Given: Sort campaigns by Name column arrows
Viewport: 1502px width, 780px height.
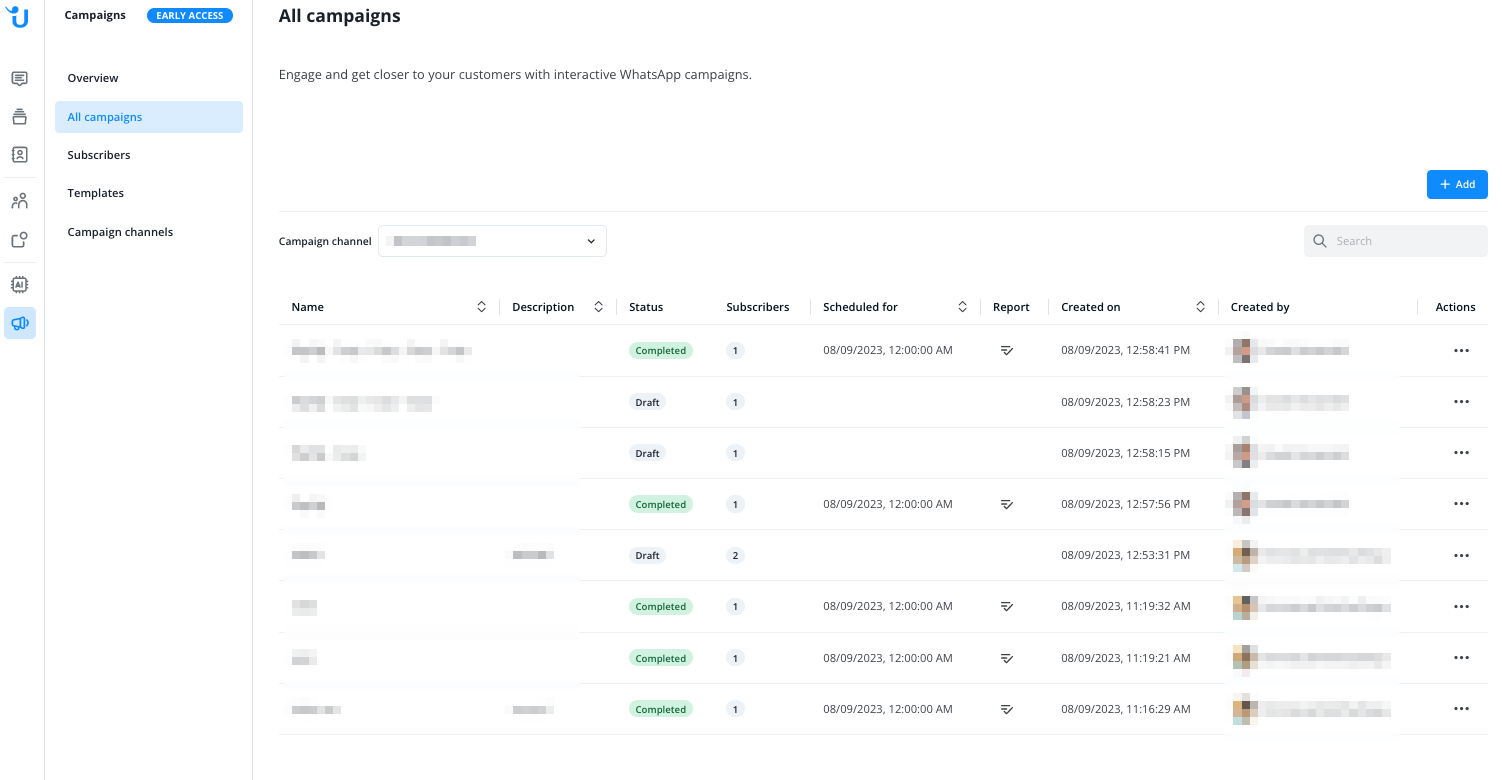Looking at the screenshot, I should [x=481, y=307].
